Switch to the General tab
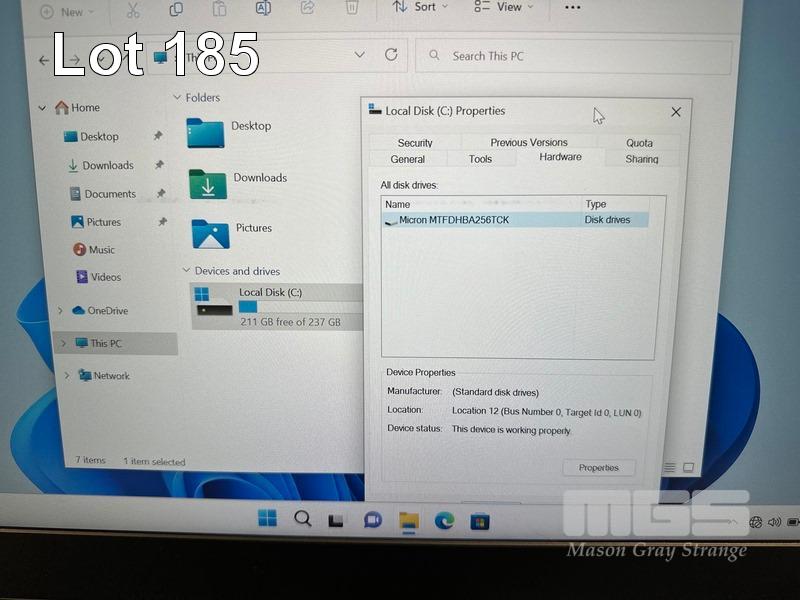This screenshot has height=600, width=800. point(408,159)
